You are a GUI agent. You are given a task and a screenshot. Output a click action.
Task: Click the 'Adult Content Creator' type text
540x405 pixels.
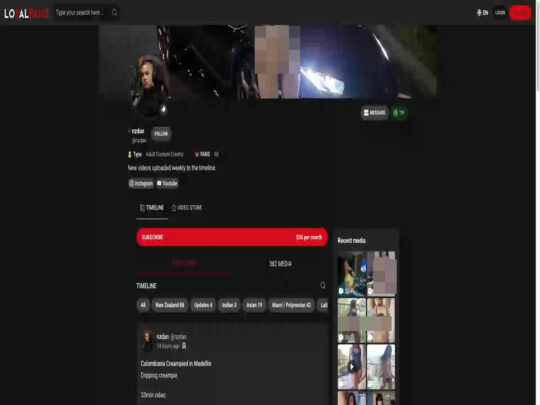tap(165, 154)
